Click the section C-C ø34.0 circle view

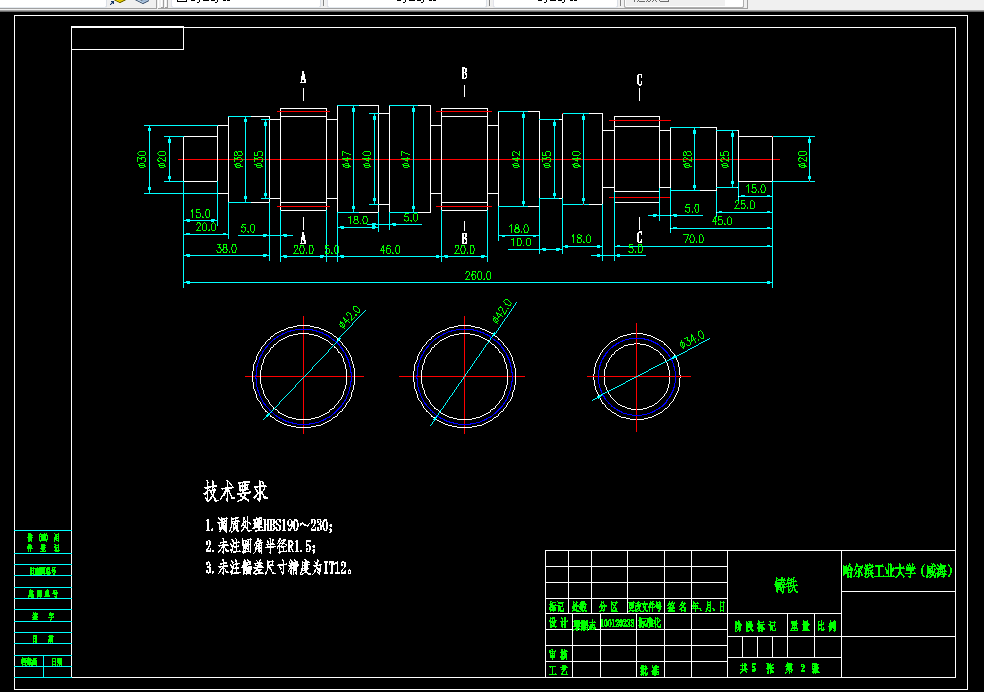[636, 376]
